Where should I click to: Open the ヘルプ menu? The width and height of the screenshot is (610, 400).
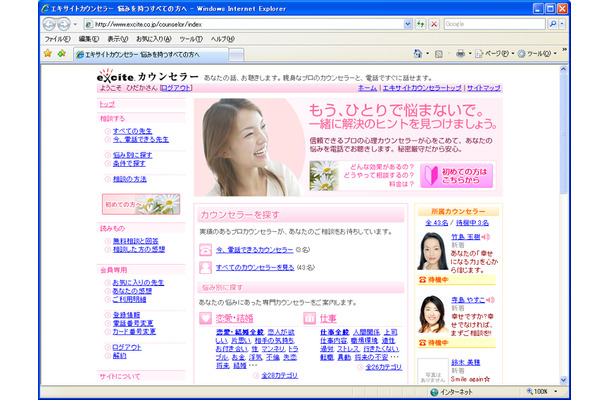tap(223, 39)
